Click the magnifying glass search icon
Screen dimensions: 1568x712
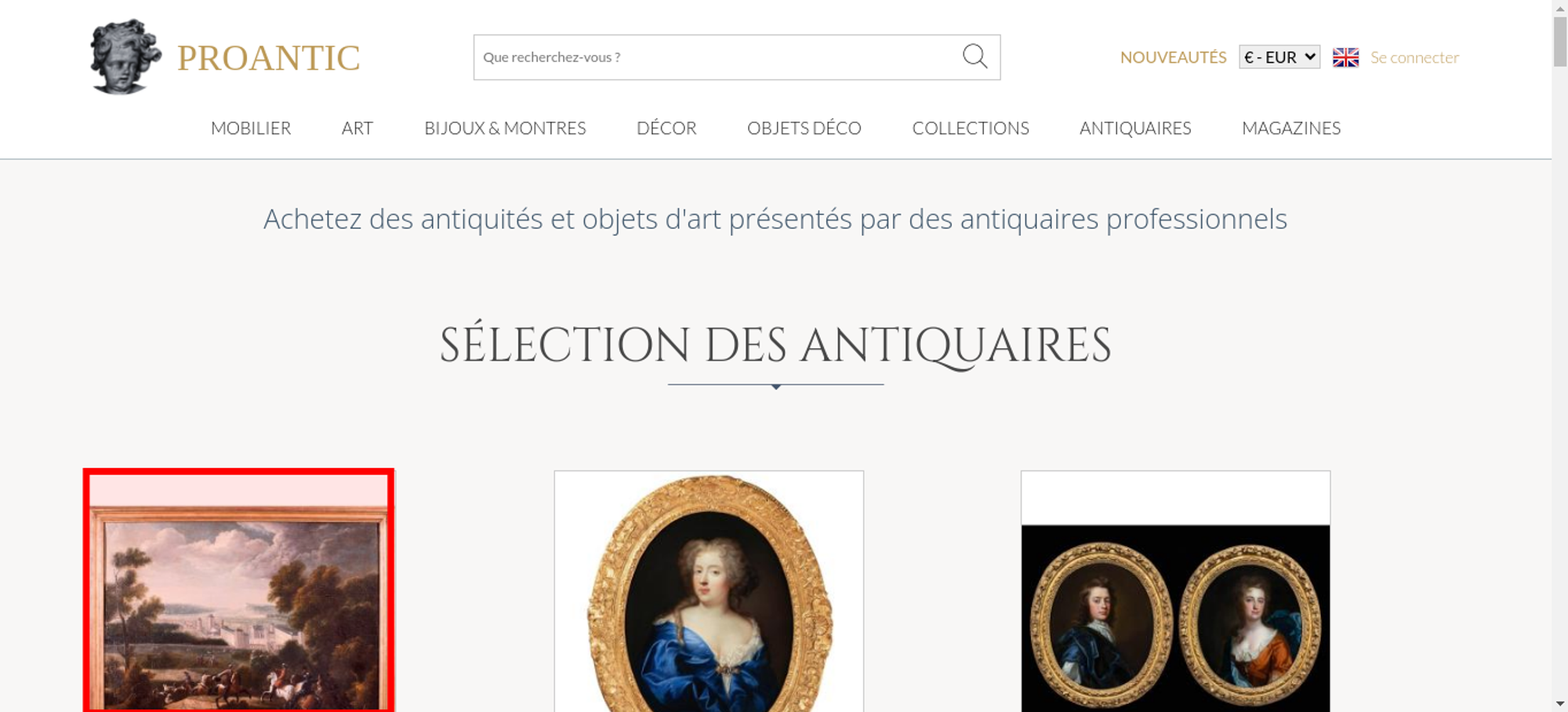[x=975, y=56]
